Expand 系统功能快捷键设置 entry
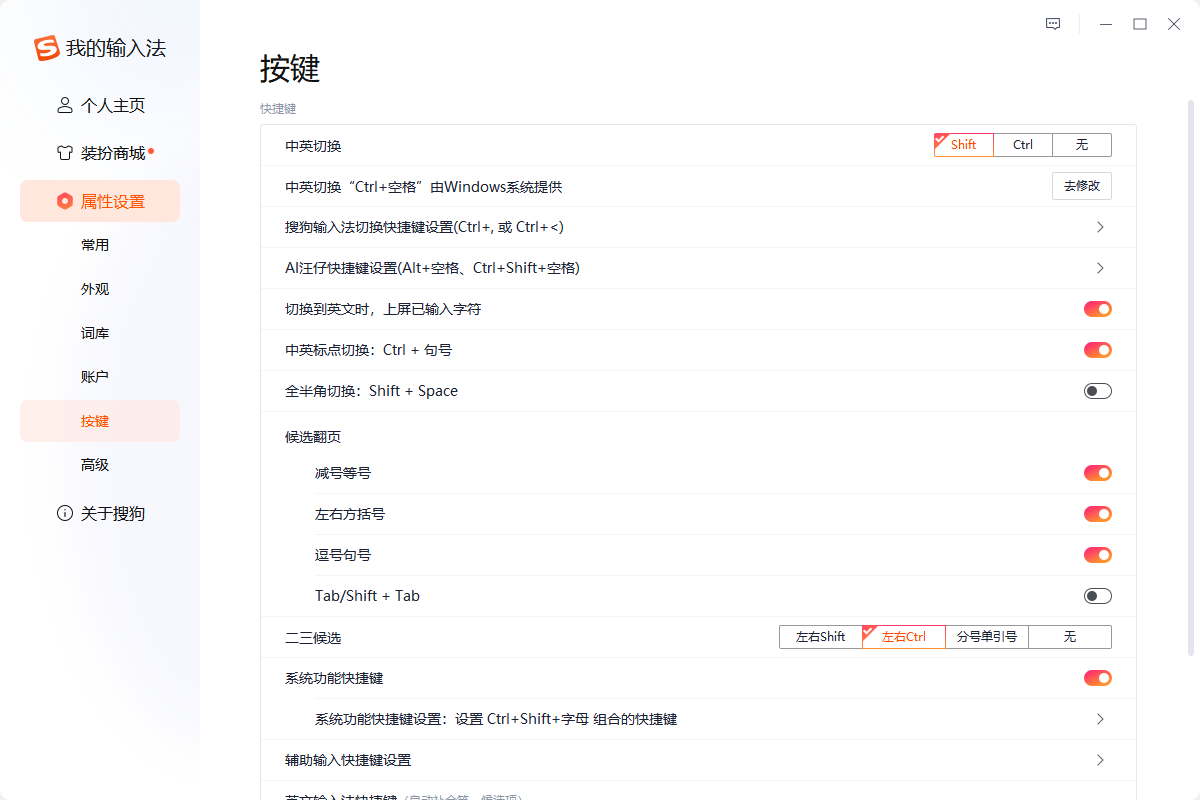This screenshot has height=800, width=1200. 1100,719
